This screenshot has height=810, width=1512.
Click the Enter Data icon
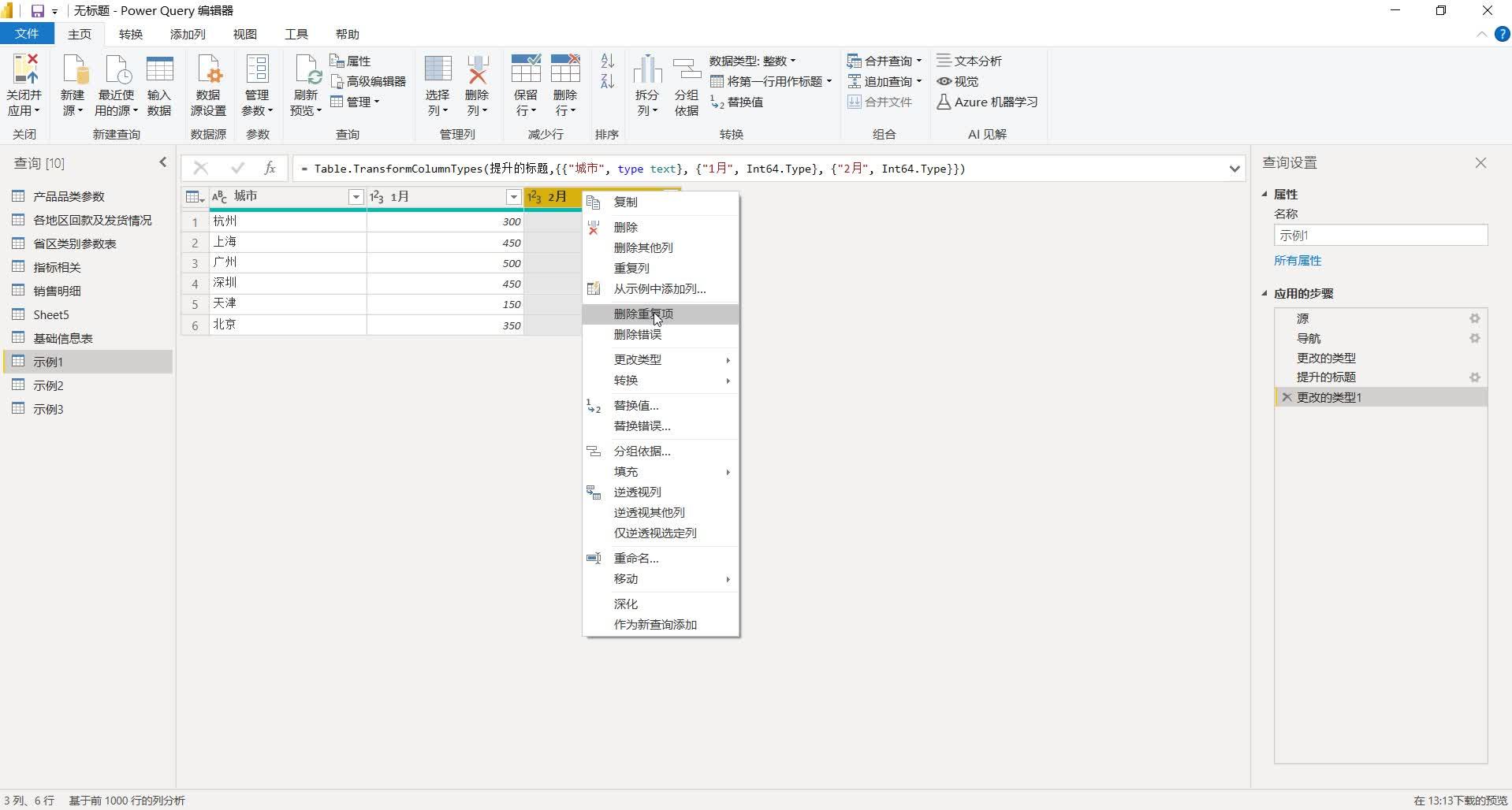coord(159,69)
